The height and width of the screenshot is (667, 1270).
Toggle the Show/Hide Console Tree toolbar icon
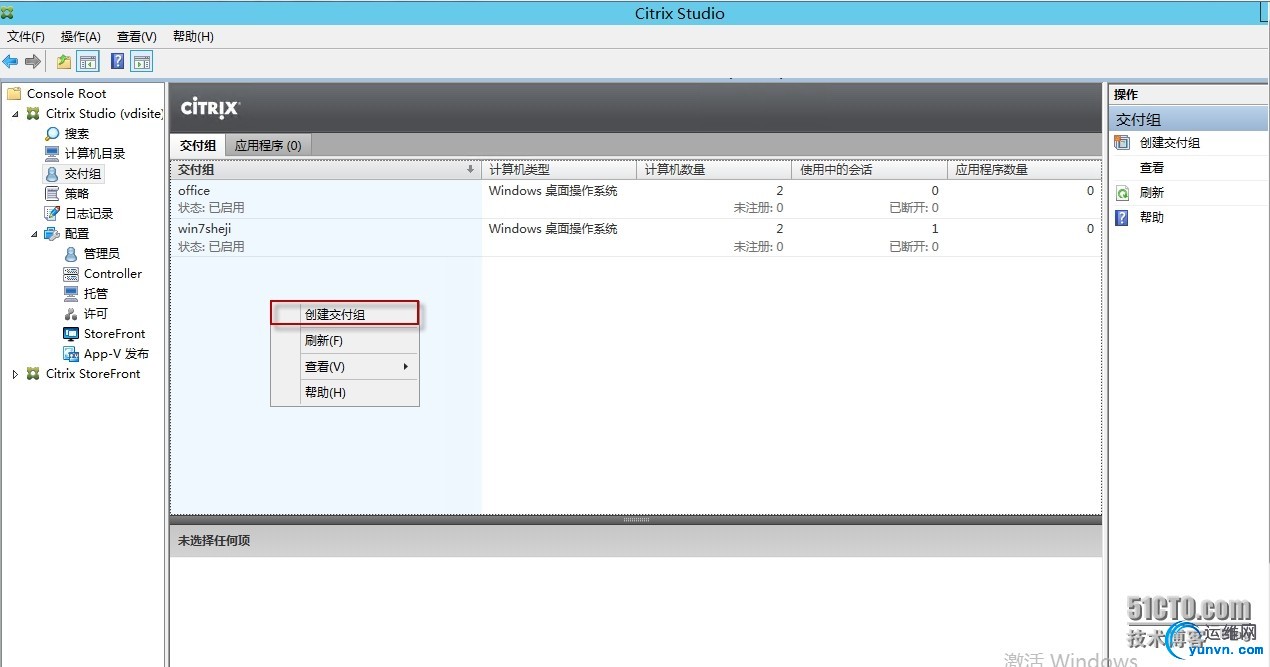tap(88, 62)
